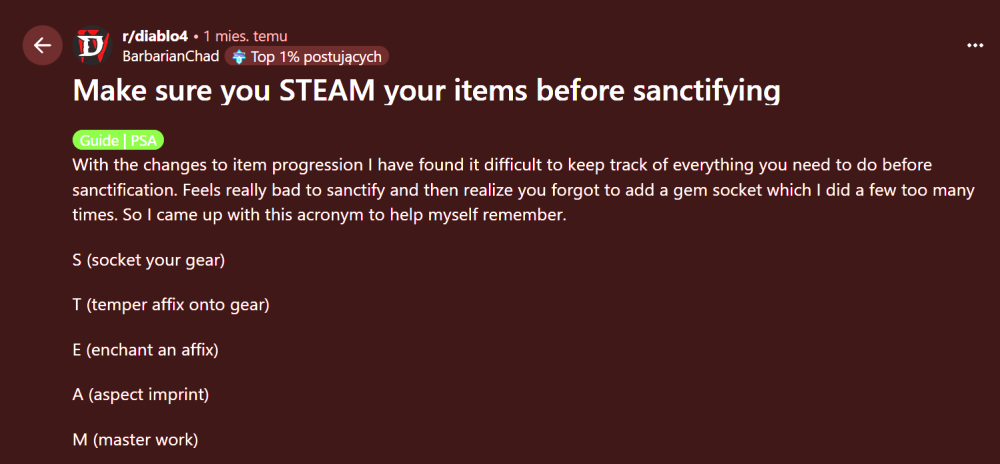Screen dimensions: 1000x464
Task: Click the "E (enchant an affix)" line
Action: coord(145,350)
